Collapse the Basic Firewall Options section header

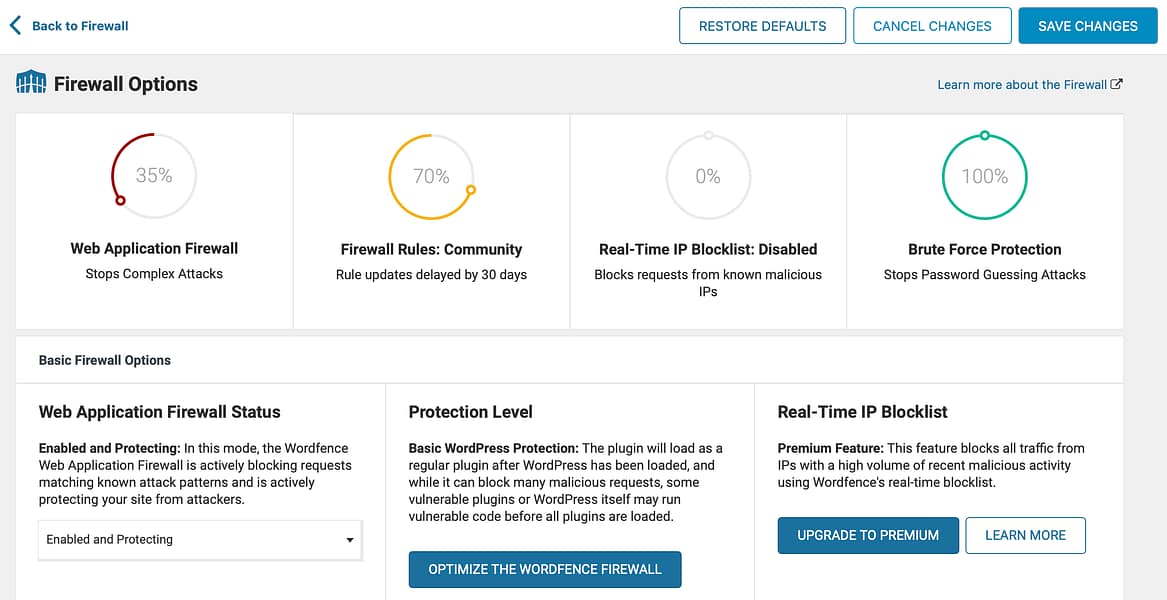click(105, 360)
